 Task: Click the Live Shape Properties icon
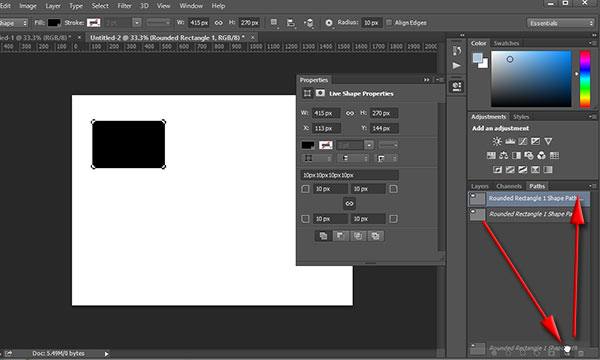[x=307, y=93]
